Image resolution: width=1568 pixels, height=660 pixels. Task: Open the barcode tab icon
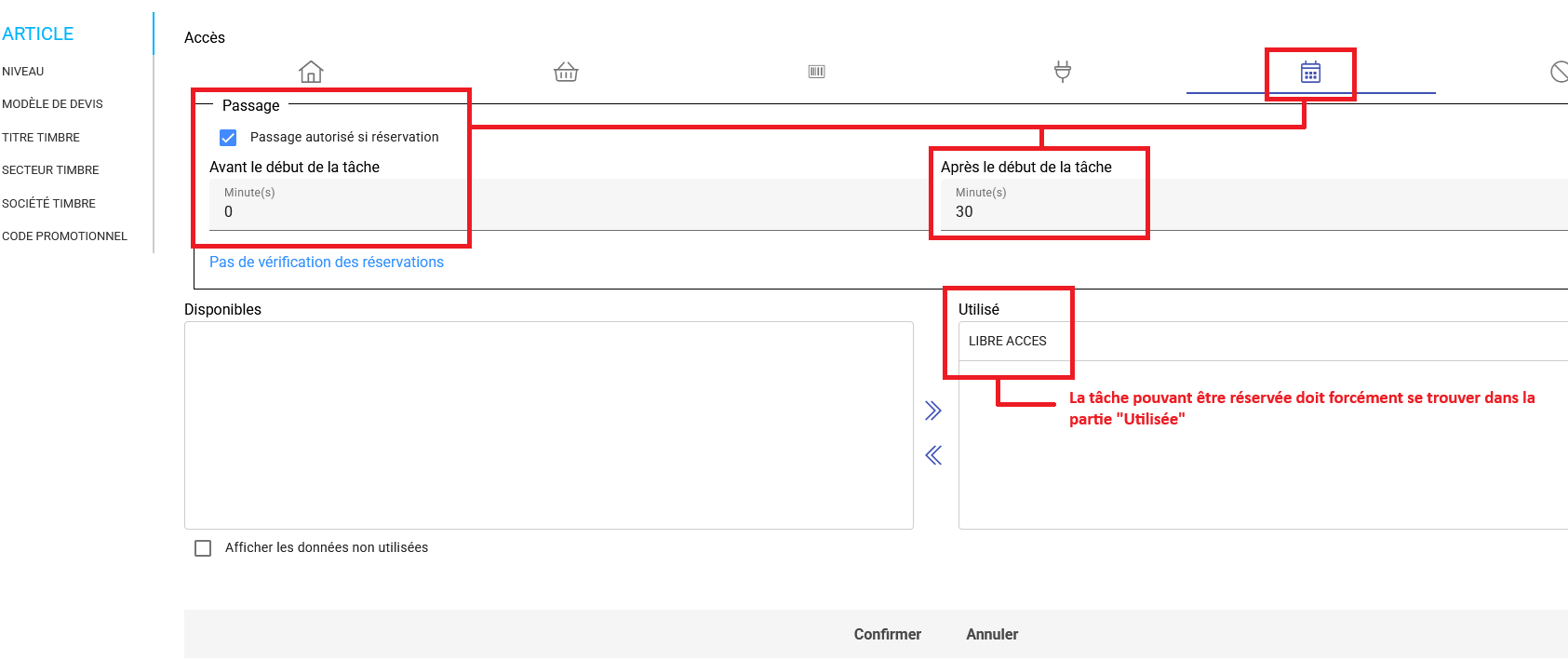click(816, 72)
